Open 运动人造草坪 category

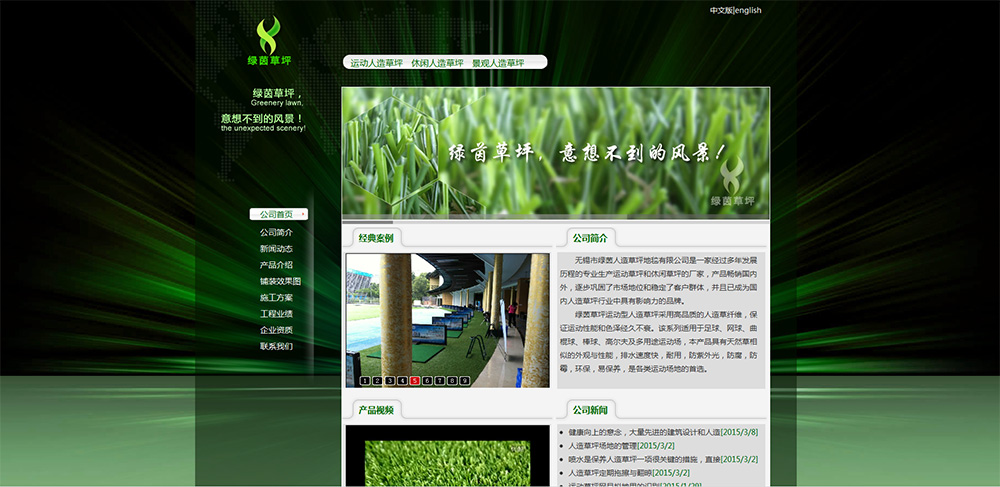pyautogui.click(x=376, y=63)
